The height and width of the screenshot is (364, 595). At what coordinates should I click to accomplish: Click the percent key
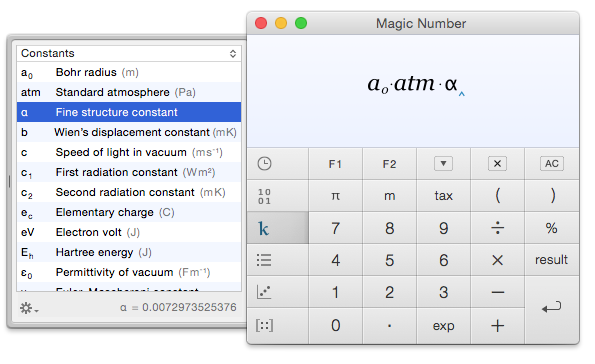click(x=552, y=228)
